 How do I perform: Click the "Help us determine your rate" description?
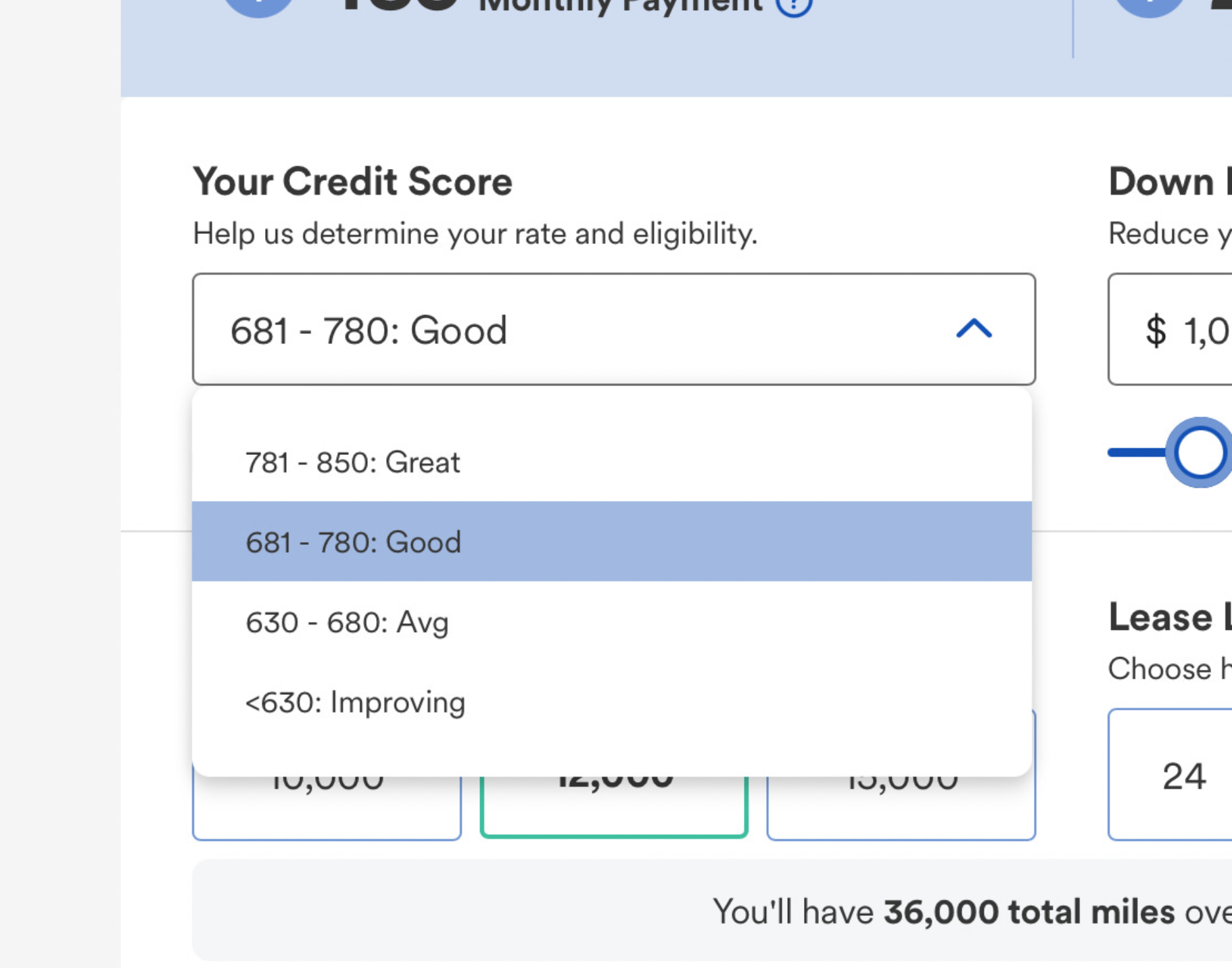pos(475,234)
